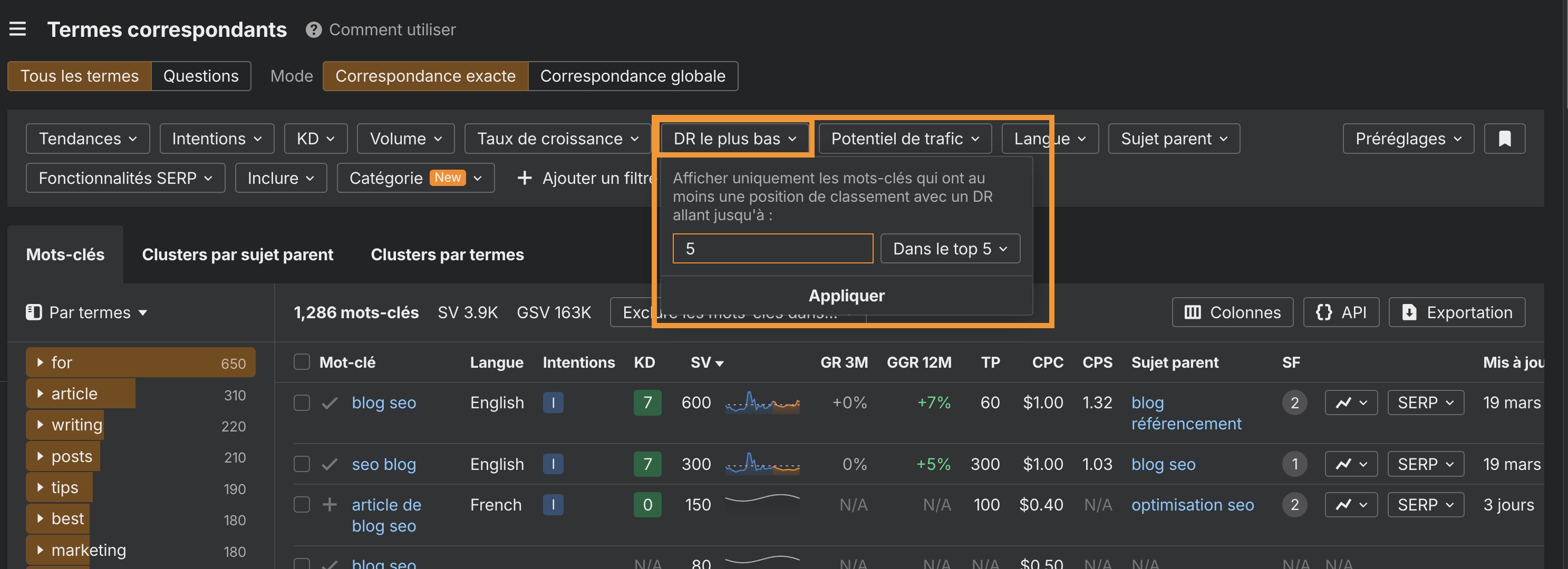Toggle the select-all checkbox in the keyword table
This screenshot has height=569, width=1568.
pos(301,361)
